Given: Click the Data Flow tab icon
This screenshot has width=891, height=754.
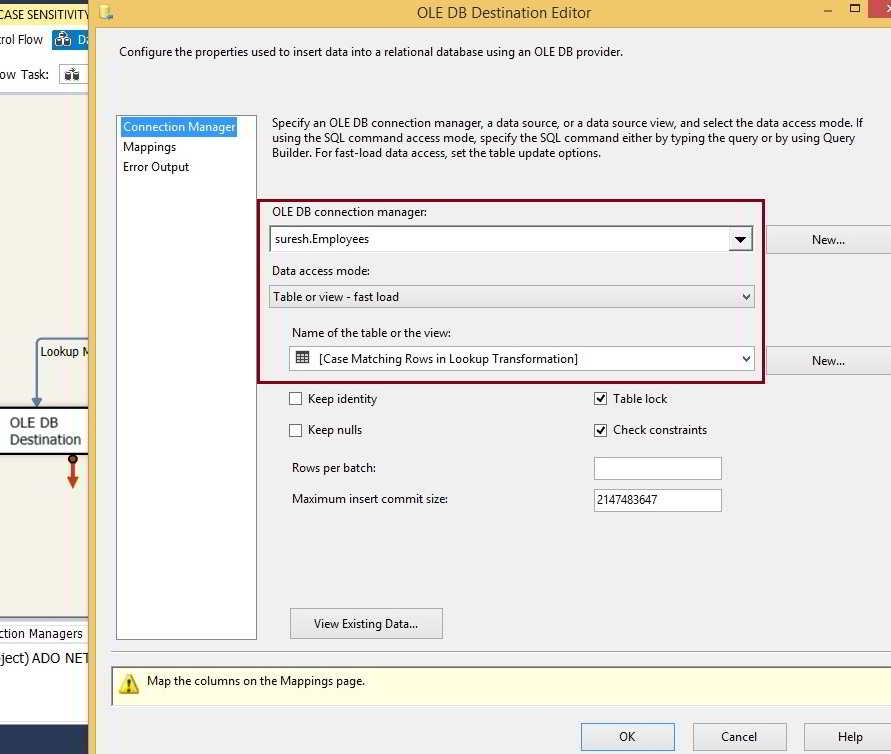Looking at the screenshot, I should coord(63,40).
